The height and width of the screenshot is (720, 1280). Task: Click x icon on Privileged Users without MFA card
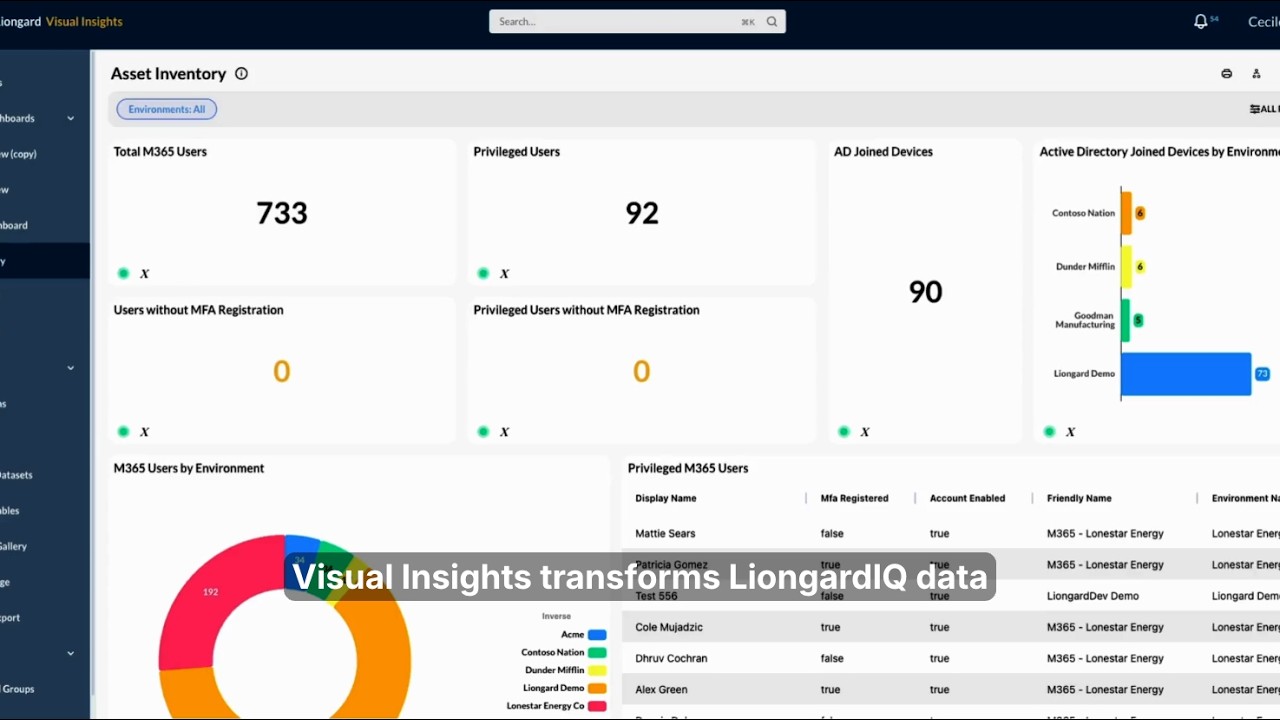tap(504, 432)
